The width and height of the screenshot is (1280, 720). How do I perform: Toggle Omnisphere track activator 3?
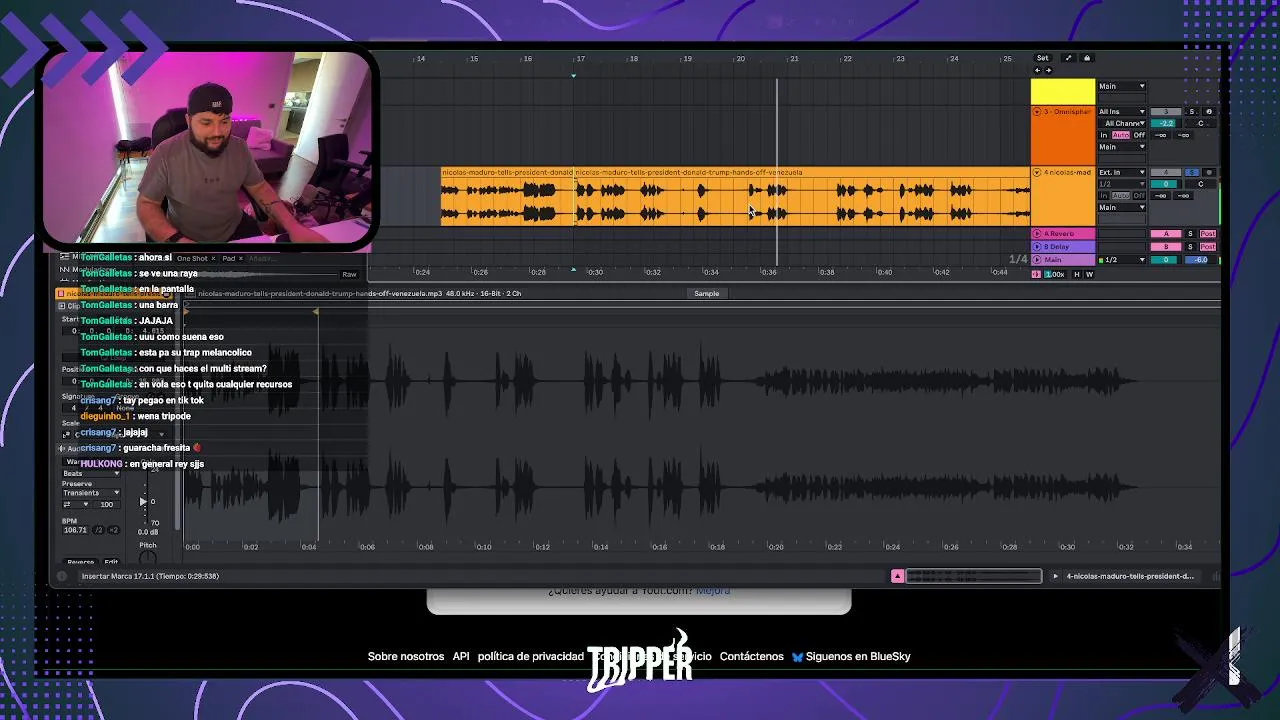pos(1166,112)
